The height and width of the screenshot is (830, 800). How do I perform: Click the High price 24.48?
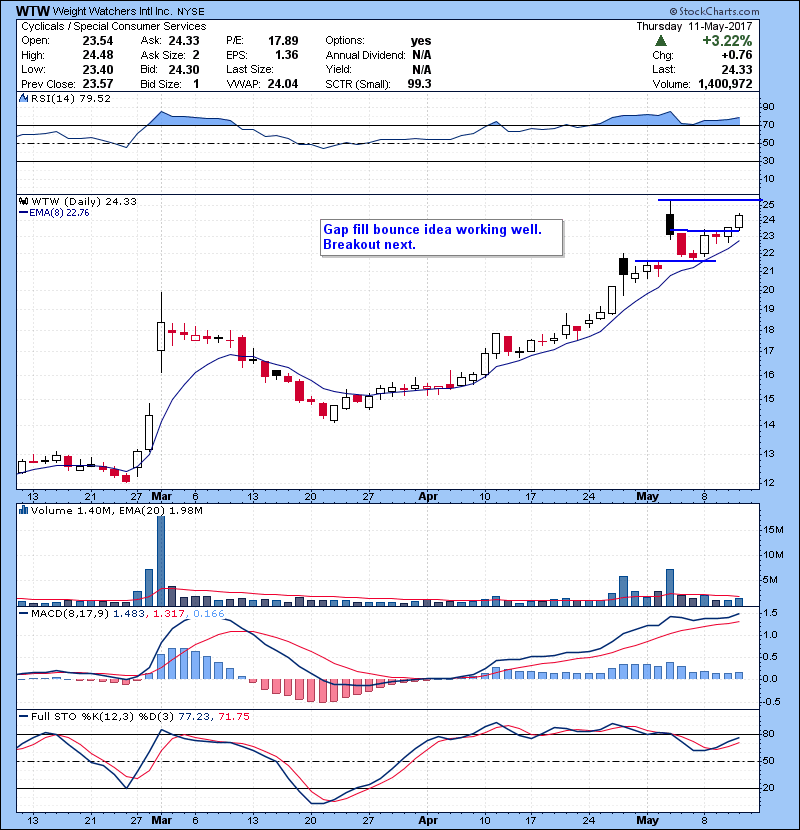(x=98, y=55)
